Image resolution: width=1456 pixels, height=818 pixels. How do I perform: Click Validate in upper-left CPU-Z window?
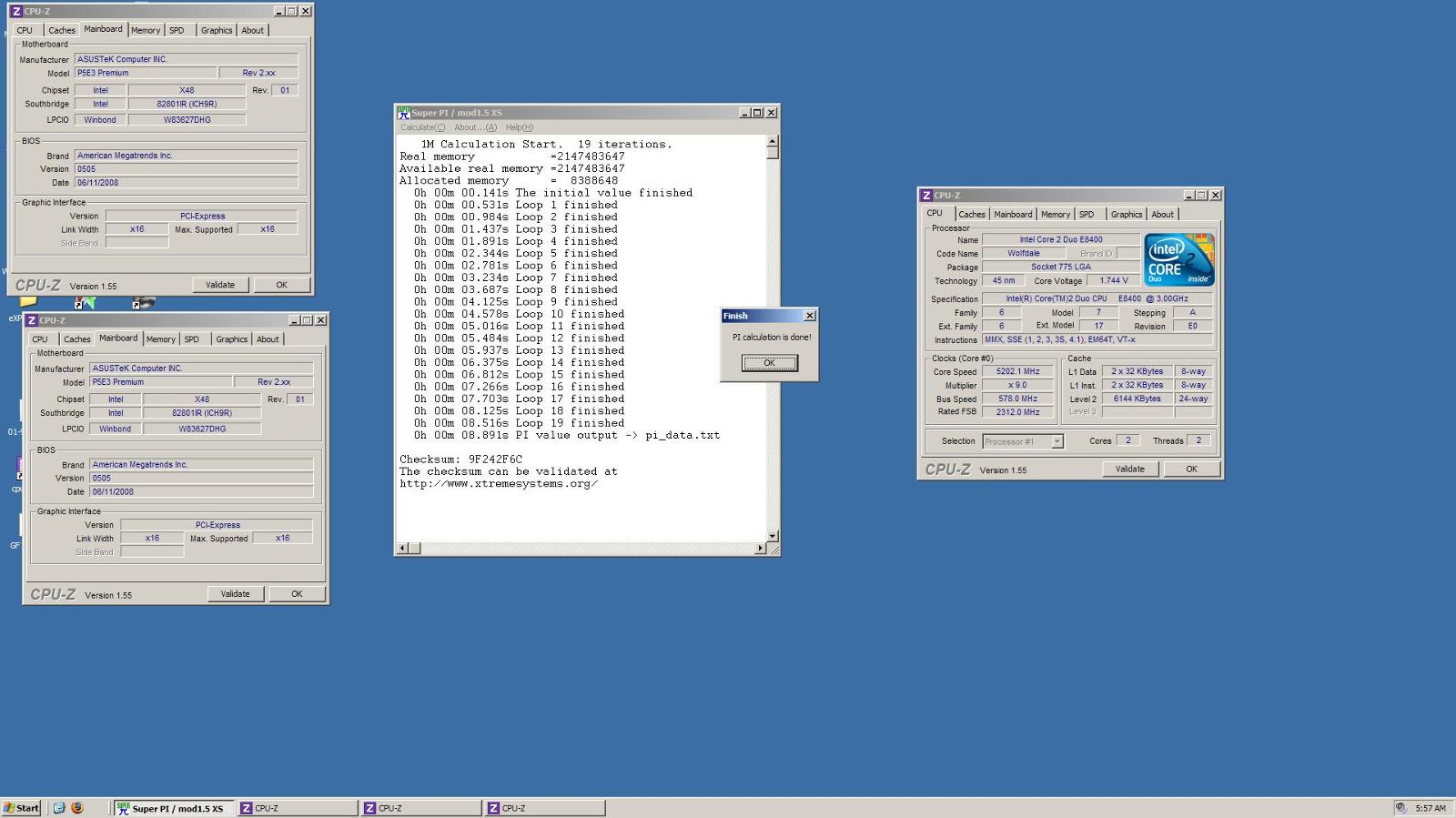(x=219, y=285)
